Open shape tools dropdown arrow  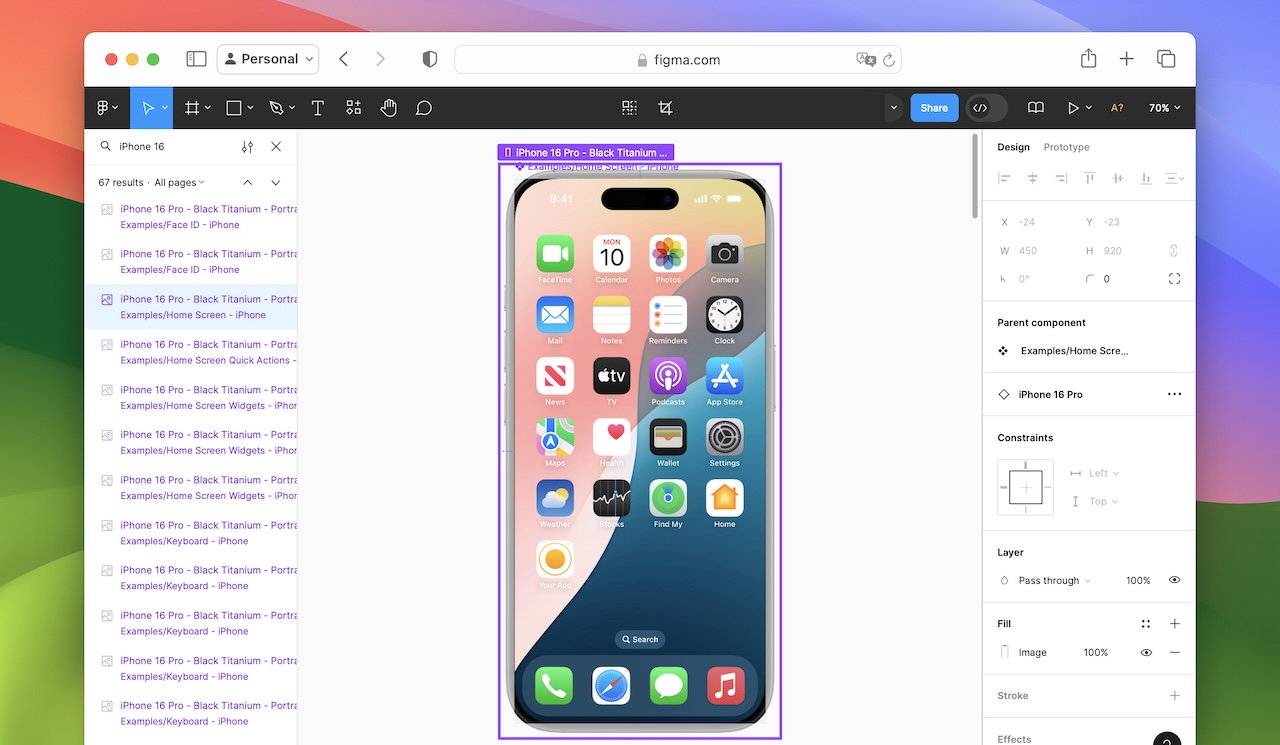pos(250,108)
